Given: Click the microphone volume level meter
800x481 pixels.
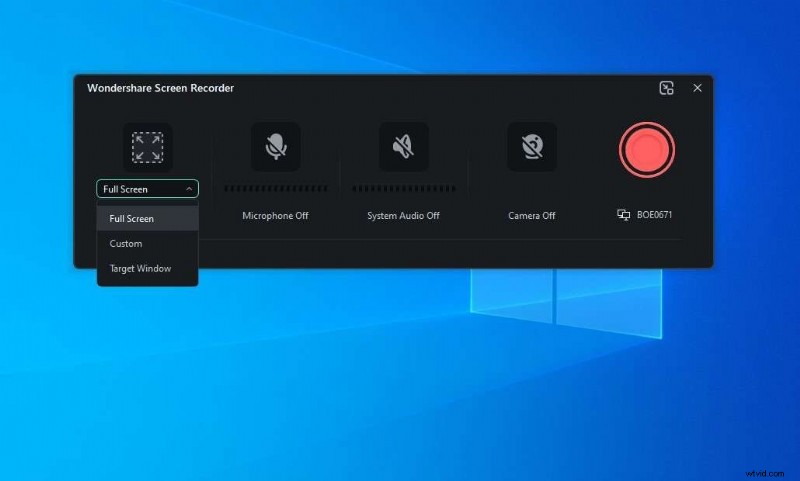Looking at the screenshot, I should tap(275, 188).
